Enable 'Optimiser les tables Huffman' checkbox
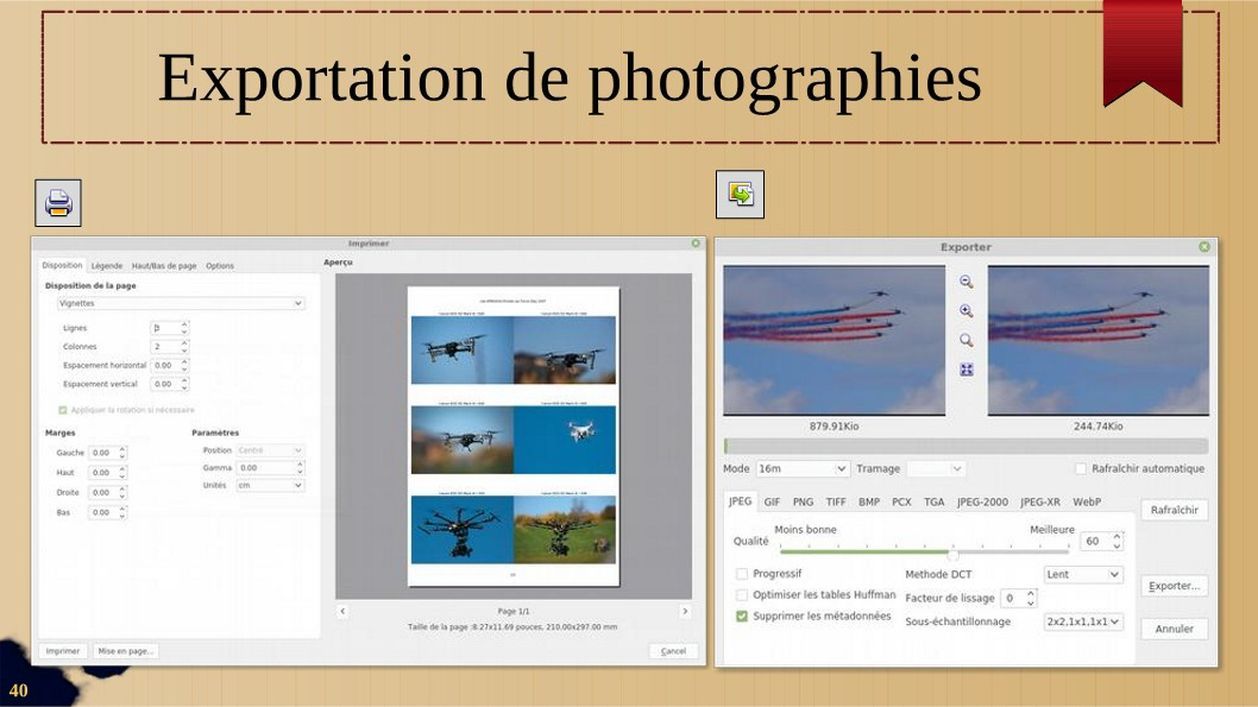 tap(742, 595)
